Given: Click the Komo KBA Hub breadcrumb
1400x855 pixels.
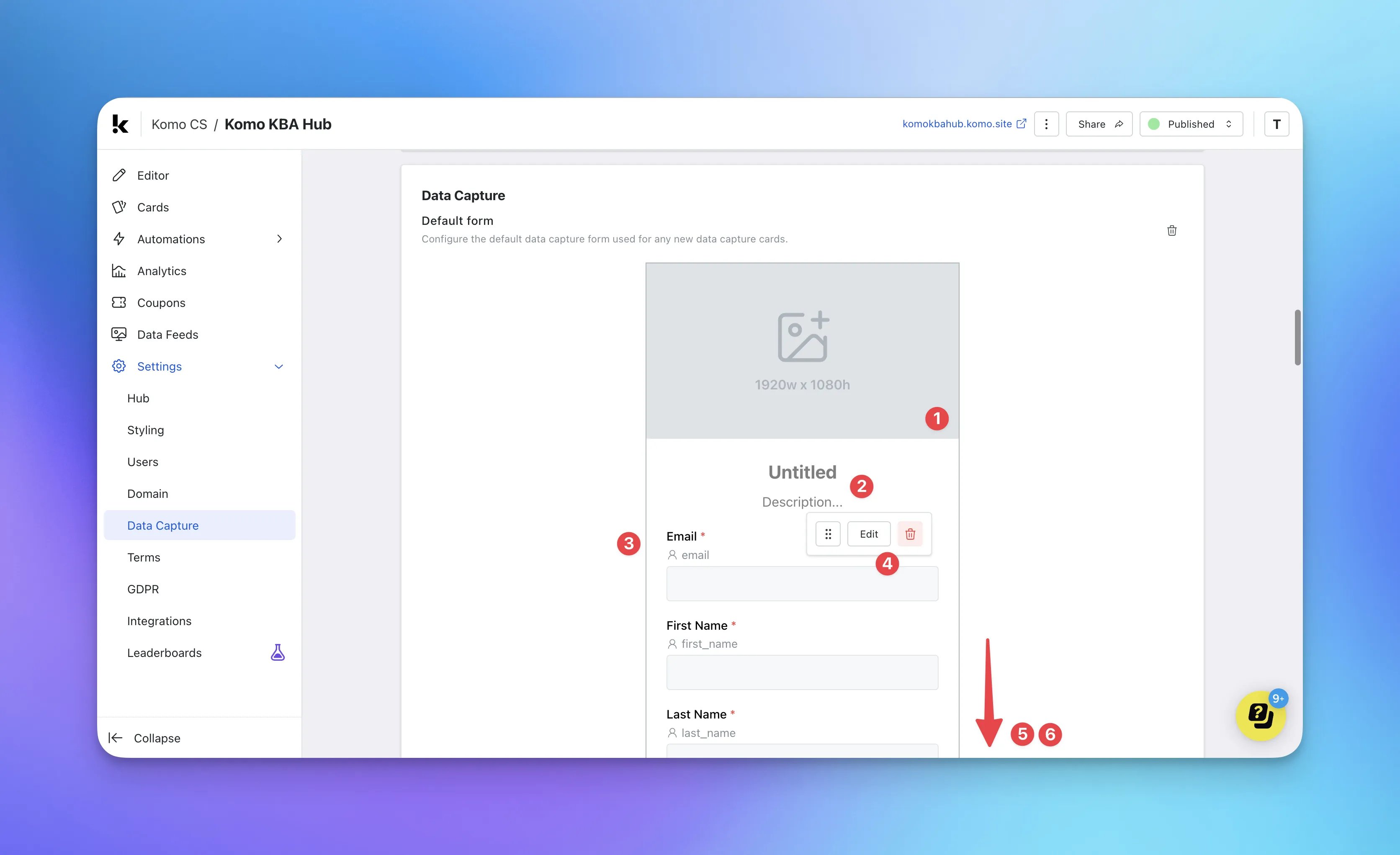Looking at the screenshot, I should [x=278, y=124].
